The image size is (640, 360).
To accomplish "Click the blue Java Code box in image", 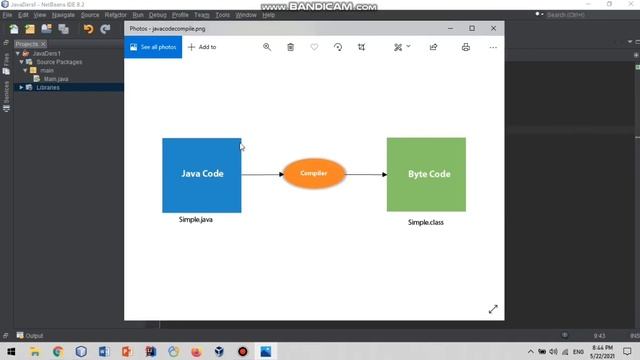I will 202,175.
